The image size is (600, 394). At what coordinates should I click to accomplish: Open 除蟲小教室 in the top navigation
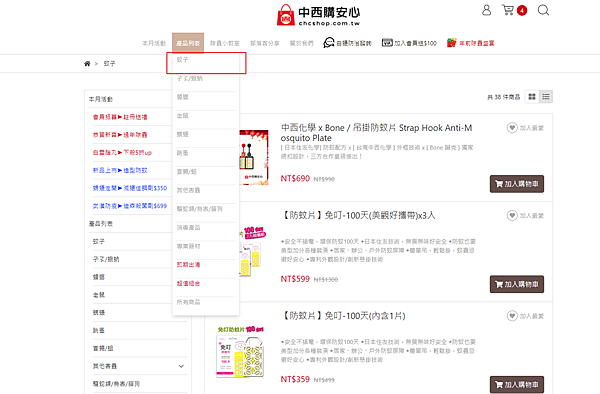pyautogui.click(x=225, y=43)
